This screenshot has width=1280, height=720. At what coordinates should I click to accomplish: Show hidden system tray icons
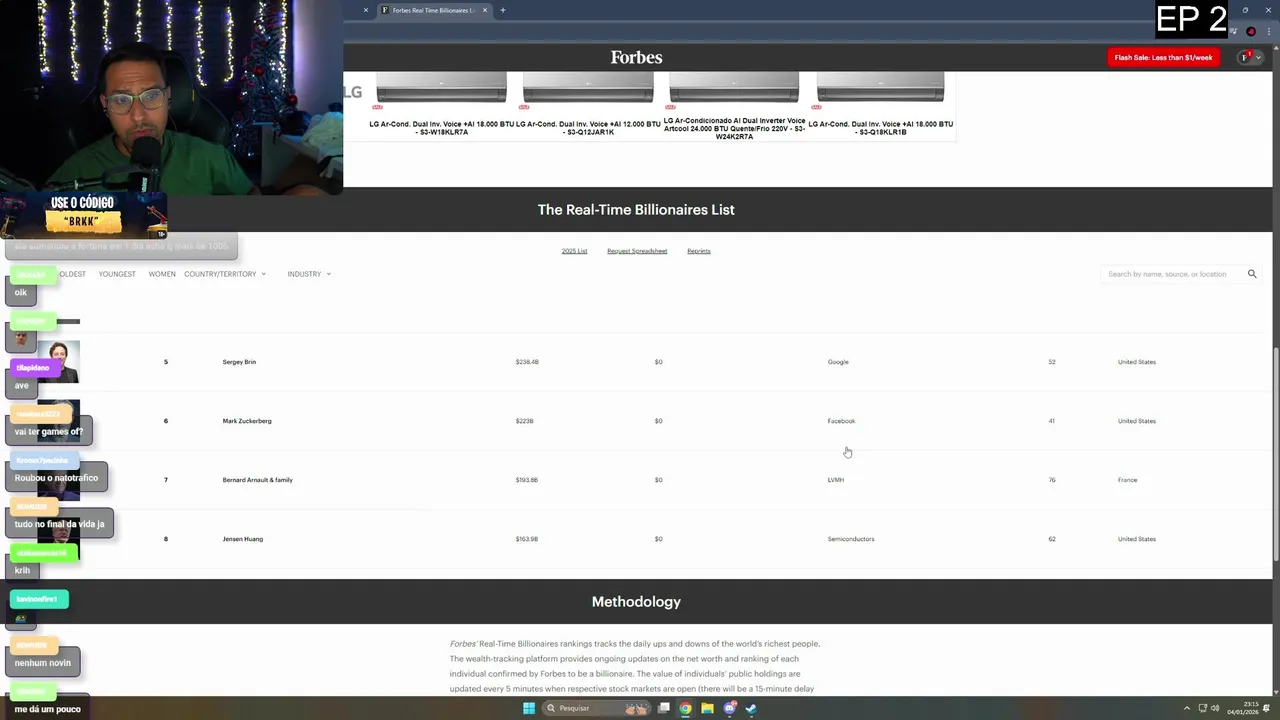point(1187,708)
